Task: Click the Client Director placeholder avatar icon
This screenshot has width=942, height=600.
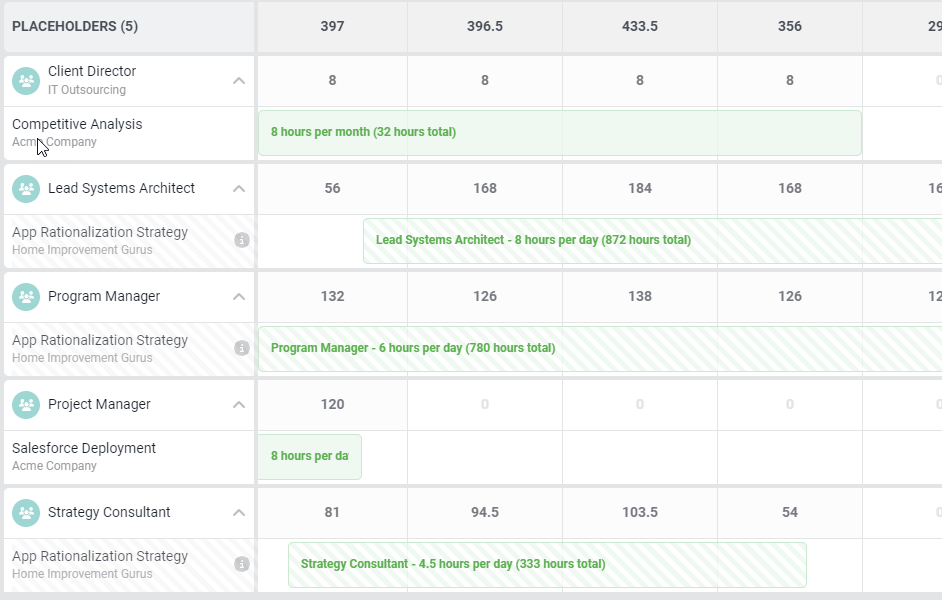Action: pyautogui.click(x=26, y=80)
